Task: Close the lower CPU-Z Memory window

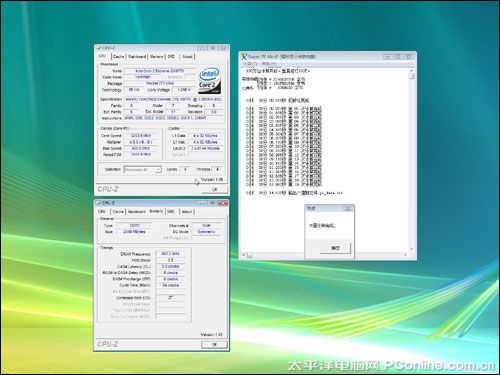Action: coord(223,203)
